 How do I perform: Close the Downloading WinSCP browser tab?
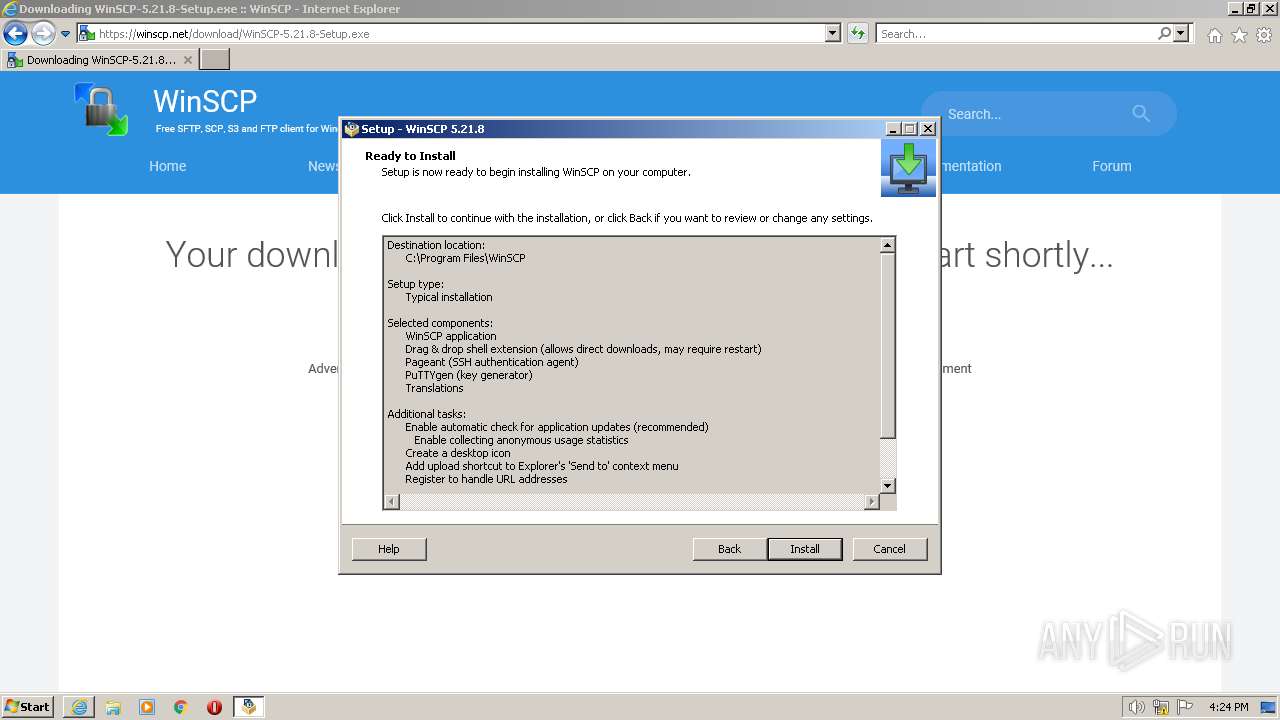coord(187,60)
